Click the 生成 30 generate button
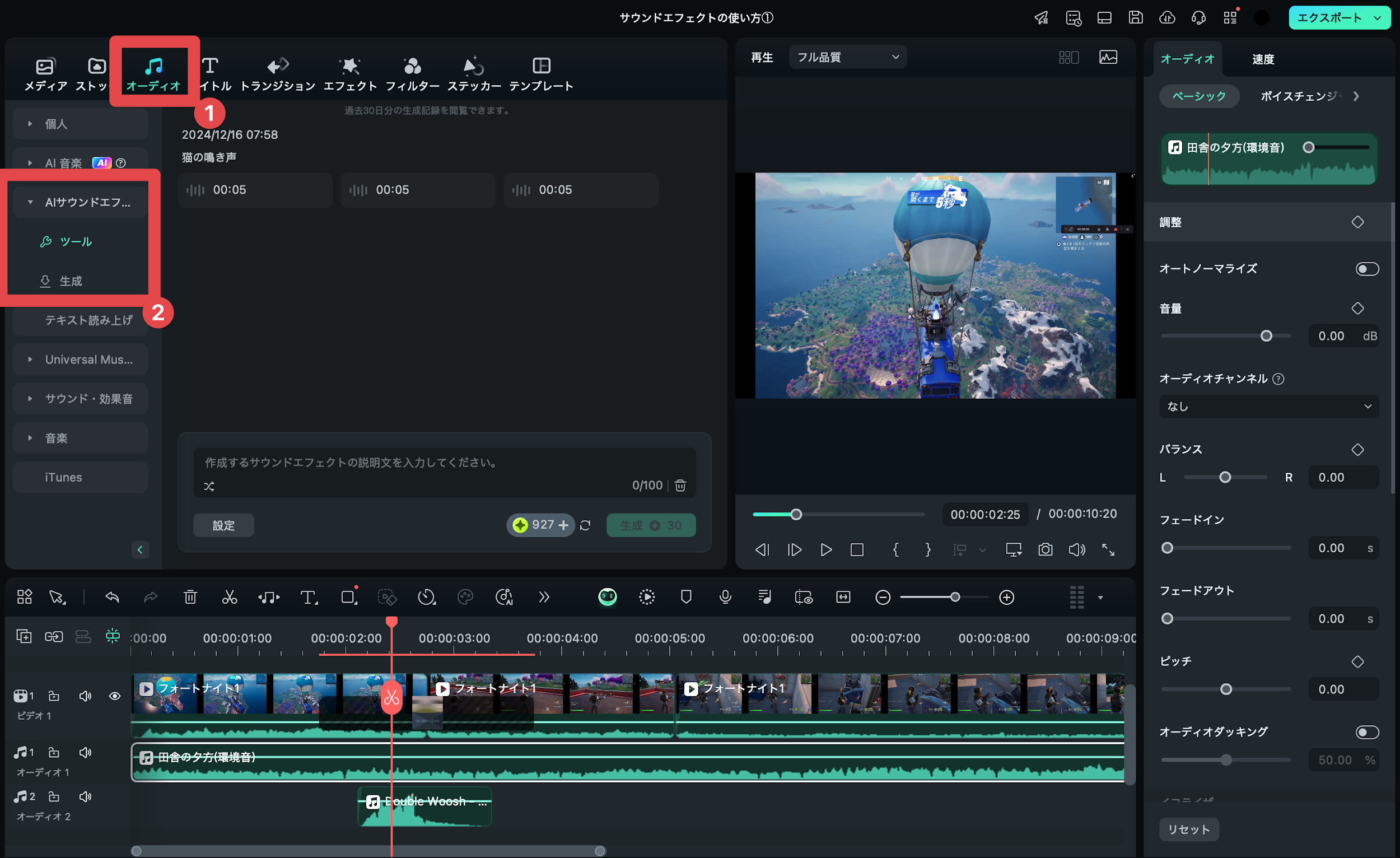The height and width of the screenshot is (858, 1400). 651,525
